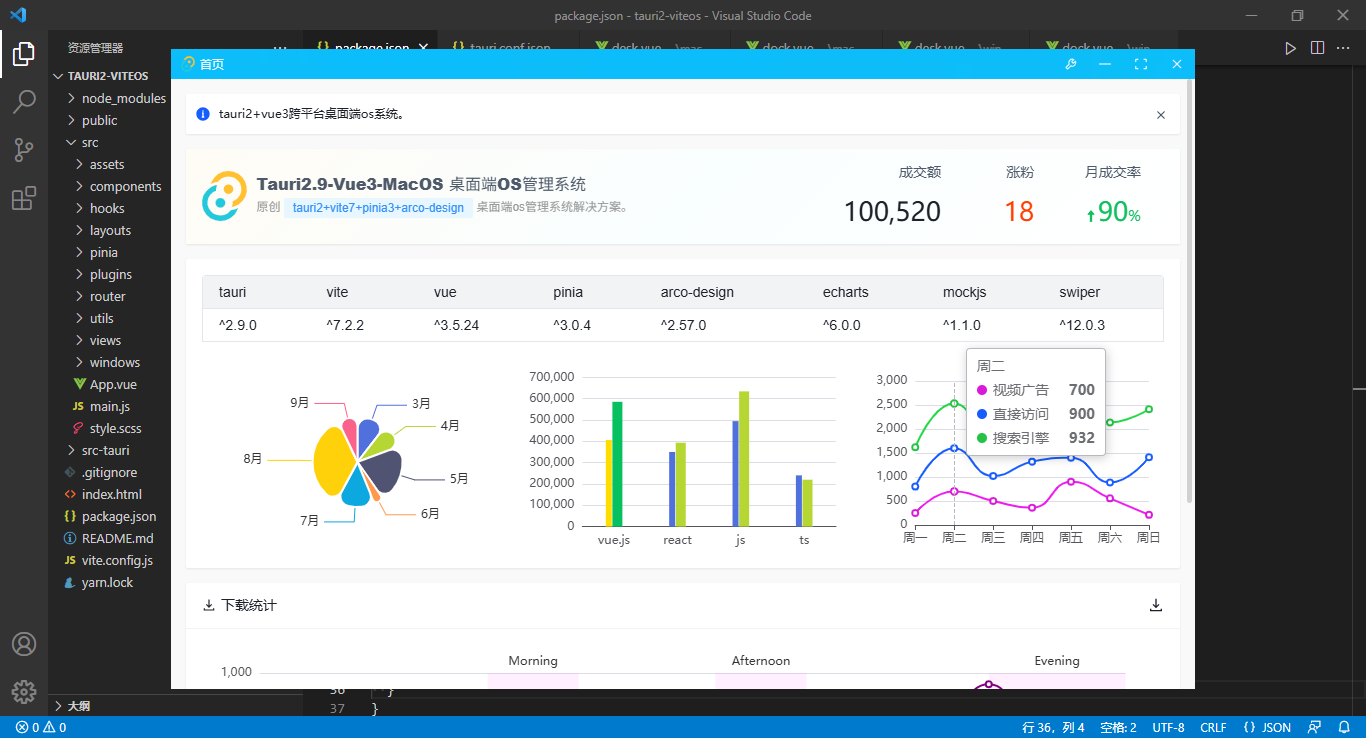Click the ^7.2.2 vite version cell
This screenshot has width=1366, height=738.
[345, 325]
